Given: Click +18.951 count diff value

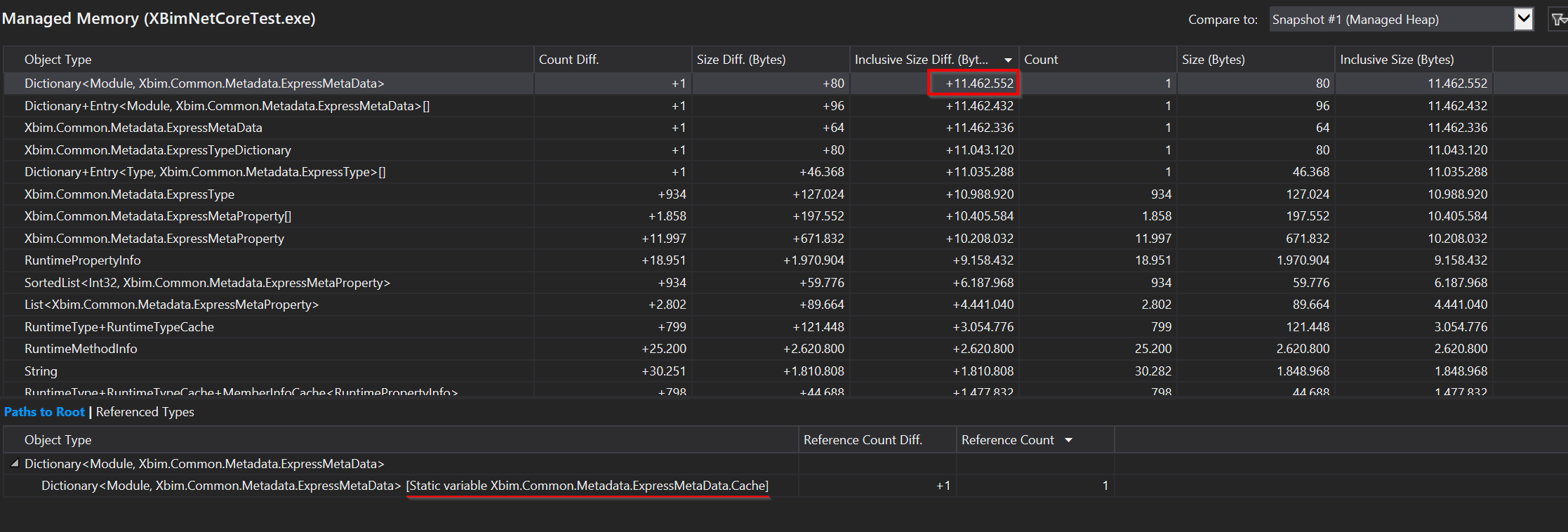Looking at the screenshot, I should point(663,260).
